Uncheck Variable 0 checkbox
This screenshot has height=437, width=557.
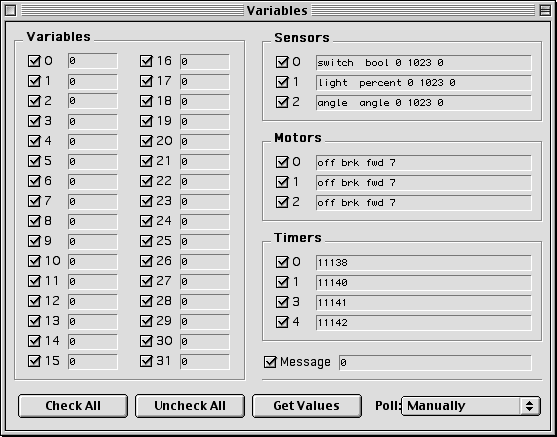point(34,61)
